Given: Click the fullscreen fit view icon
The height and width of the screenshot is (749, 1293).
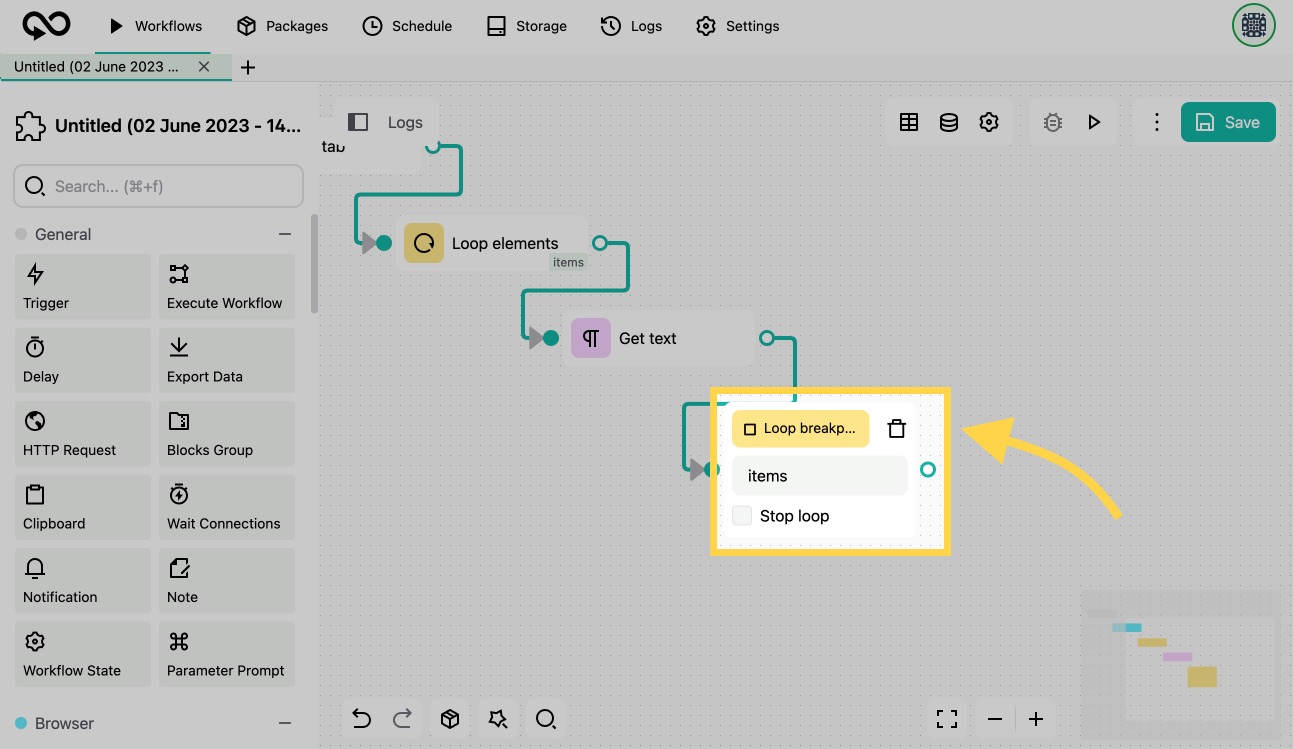Looking at the screenshot, I should coord(947,719).
